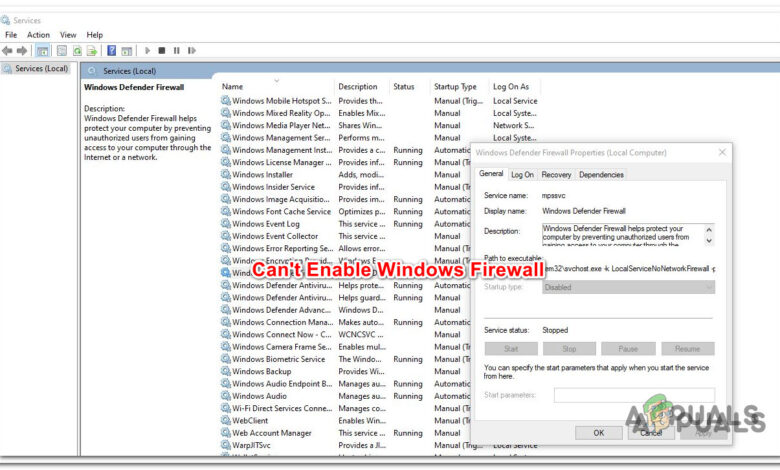Select the Windows Audio Endpoint B... row
Image resolution: width=780 pixels, height=470 pixels.
(x=346, y=384)
